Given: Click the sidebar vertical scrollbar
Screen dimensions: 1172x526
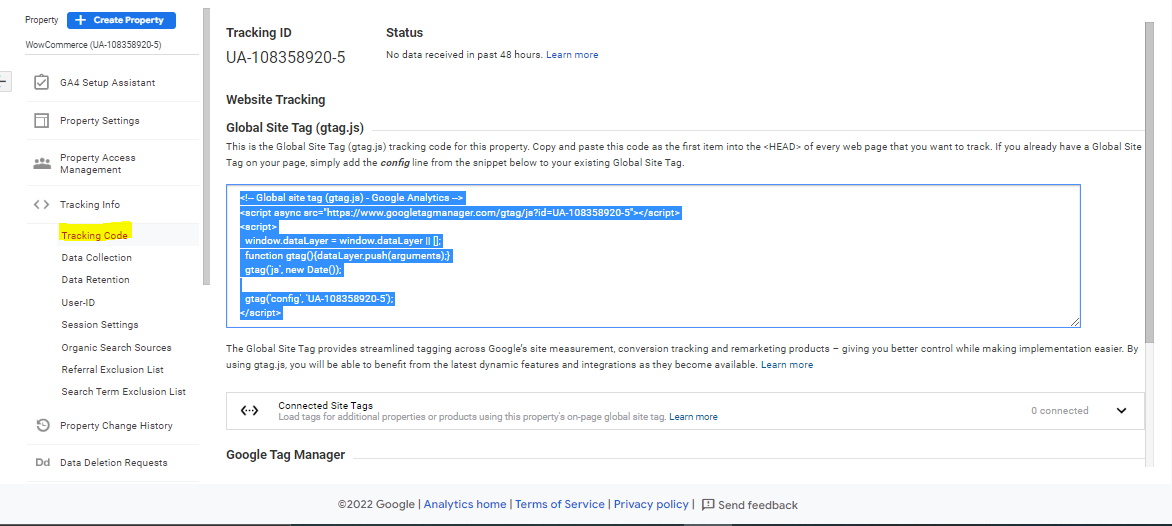Looking at the screenshot, I should pos(206,146).
